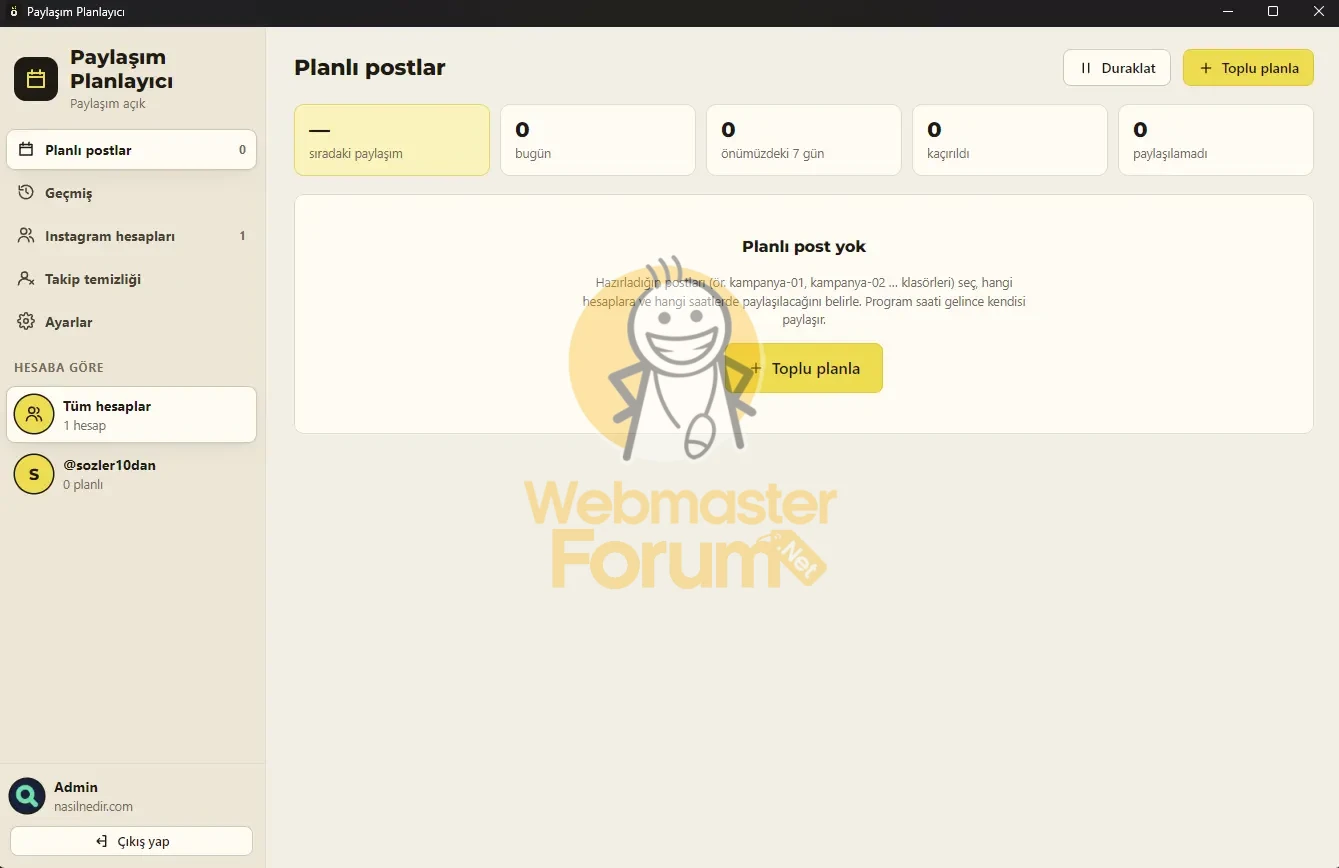Maximize the Paylaşım Planlayıcı window
1339x868 pixels.
(1273, 12)
